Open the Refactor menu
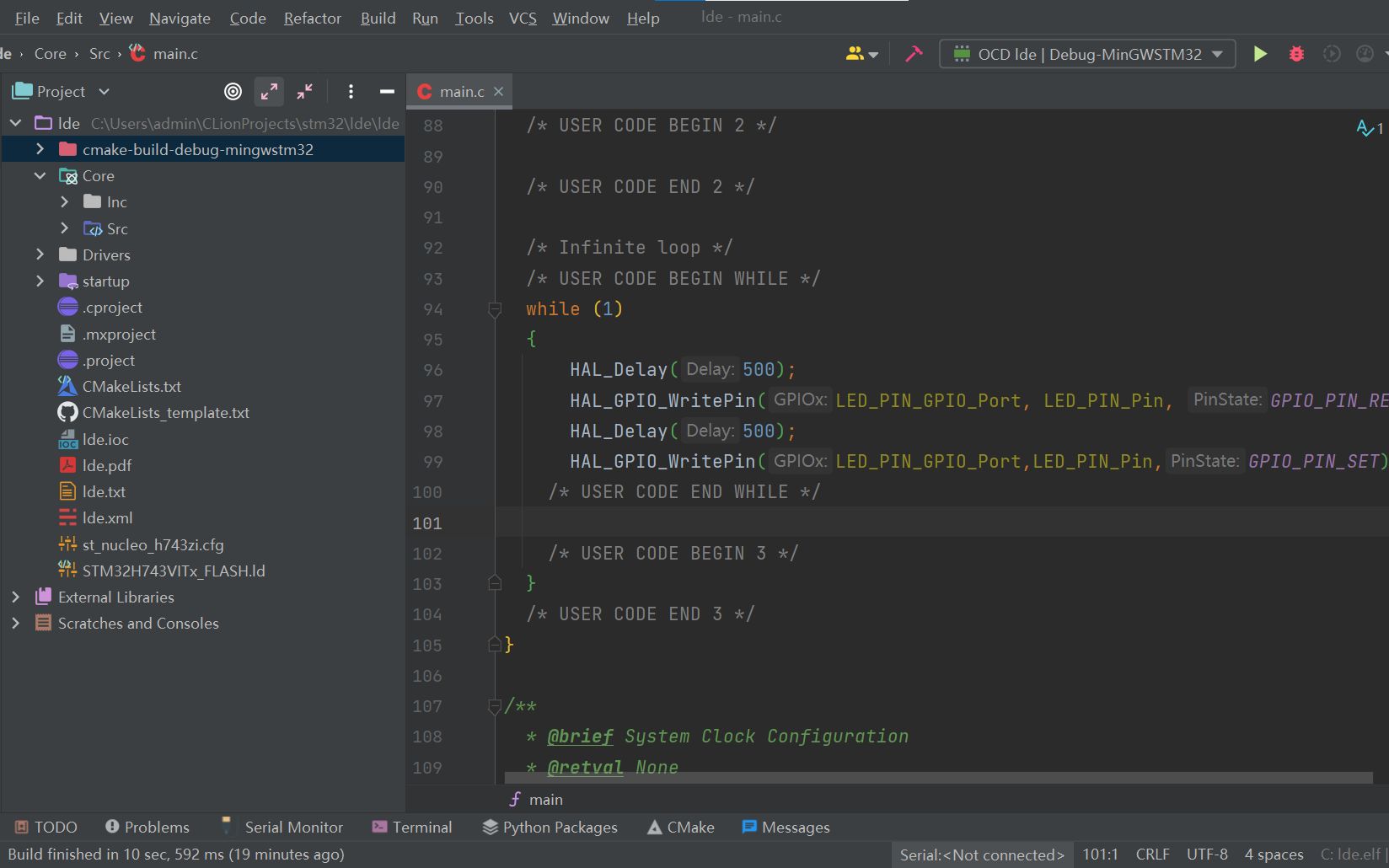Screen dimensions: 1389x868 pos(312,18)
